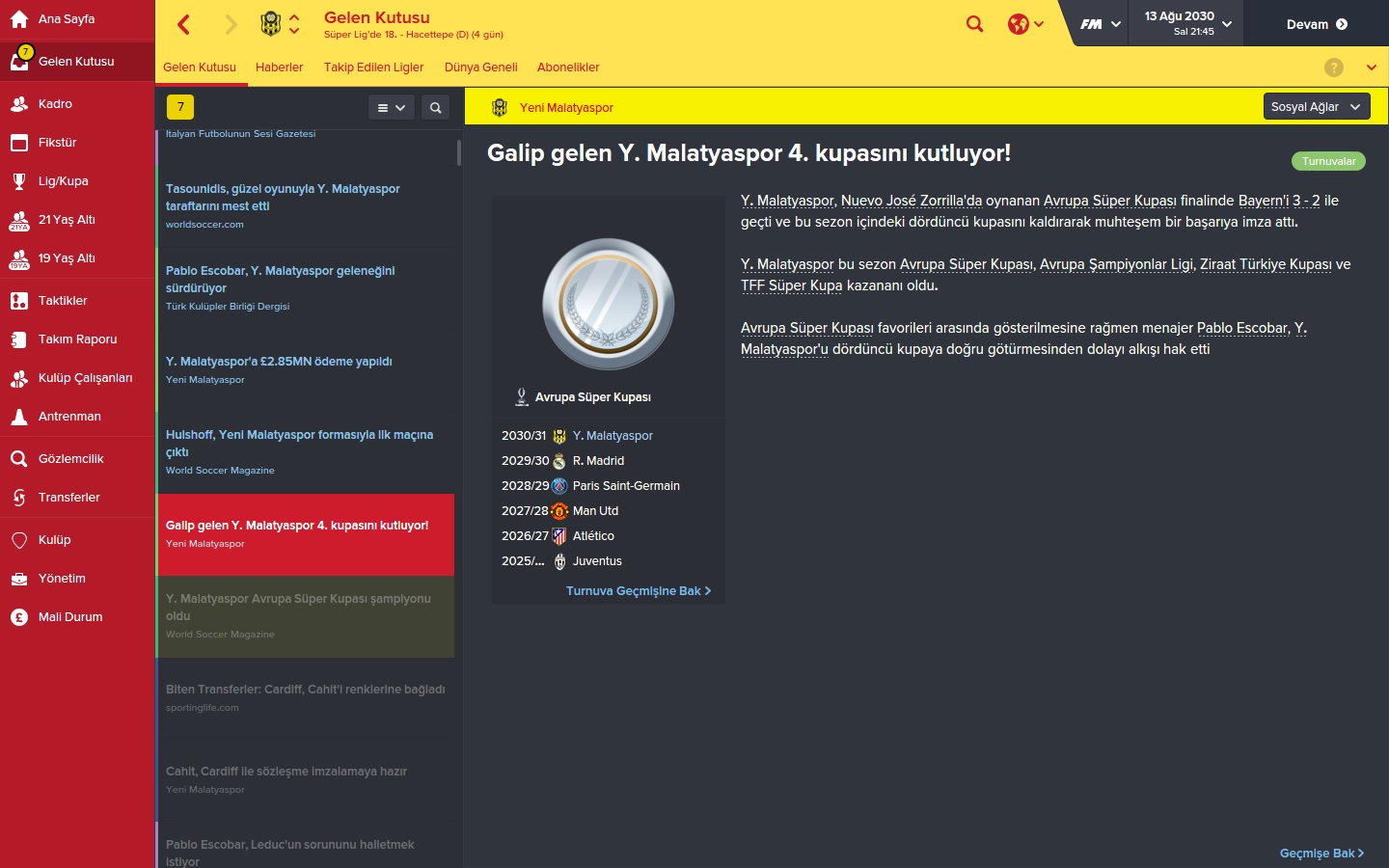This screenshot has height=868, width=1389.
Task: Open the FM menu dropdown
Action: click(1101, 24)
